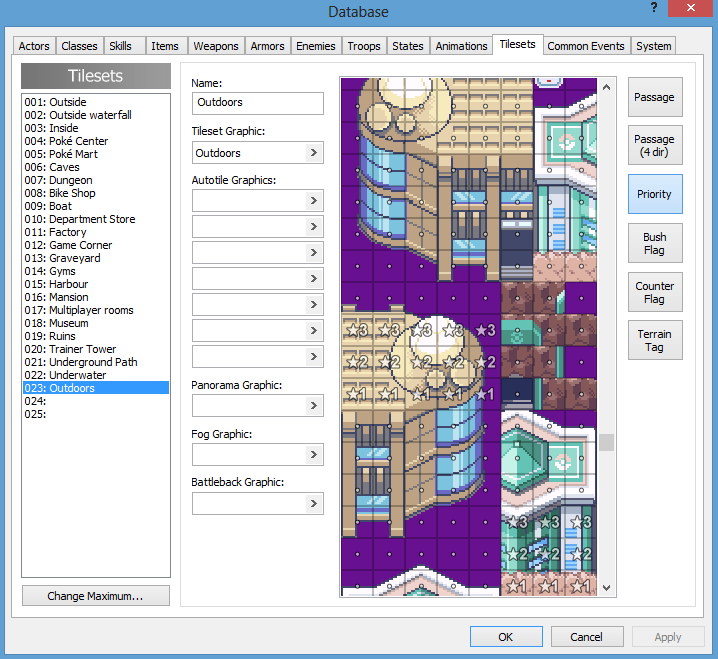The width and height of the screenshot is (718, 659).
Task: Open the Tileset Graphic chooser arrow
Action: click(314, 152)
